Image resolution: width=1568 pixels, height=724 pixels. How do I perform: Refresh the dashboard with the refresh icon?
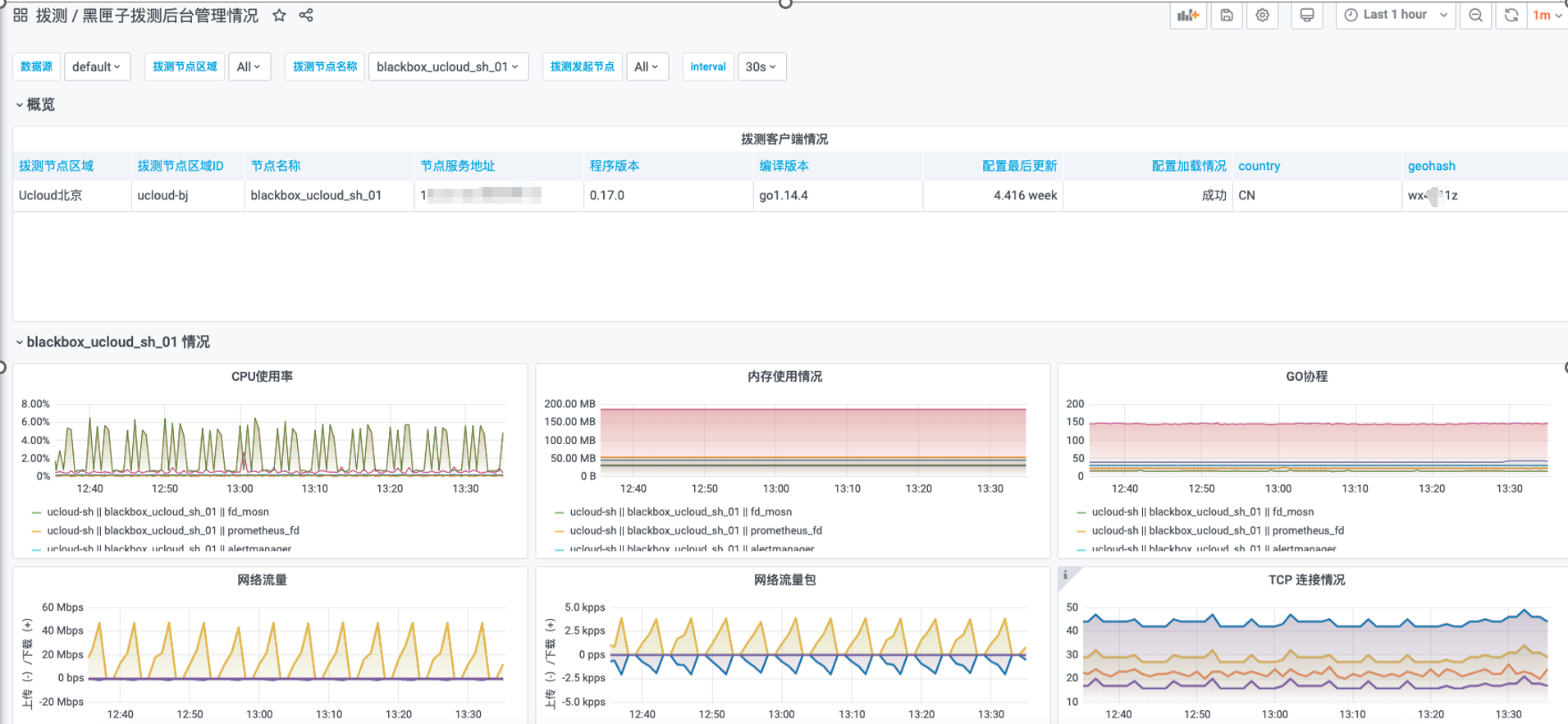(x=1511, y=16)
